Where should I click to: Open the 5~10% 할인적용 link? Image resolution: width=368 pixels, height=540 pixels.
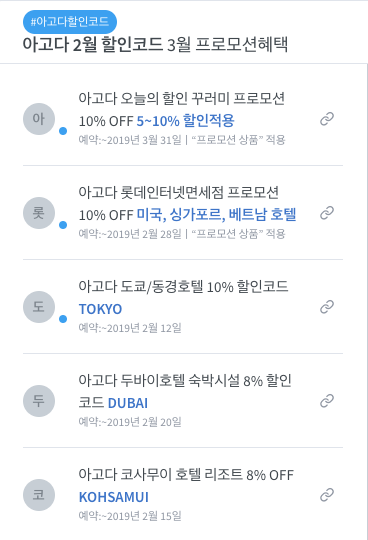(186, 121)
